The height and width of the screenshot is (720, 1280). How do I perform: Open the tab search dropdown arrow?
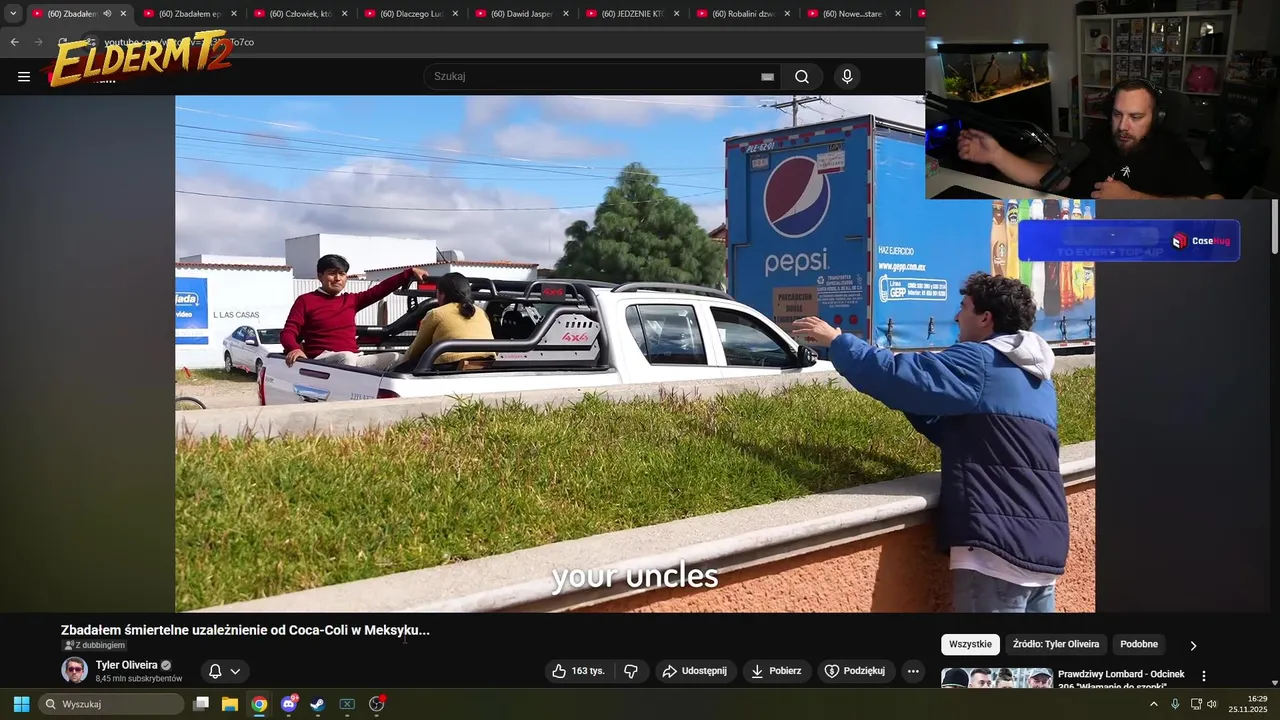coord(13,13)
